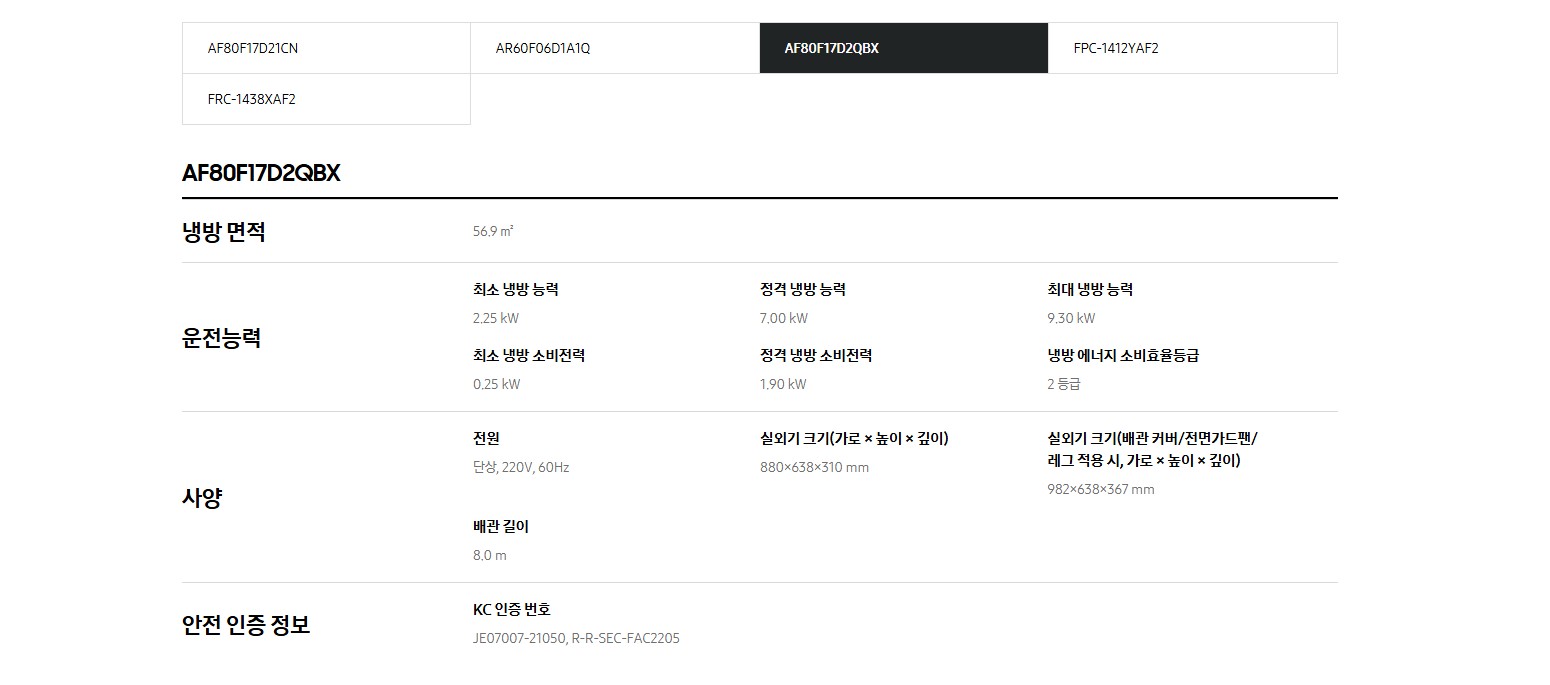Click the KC 인증 번호 label
1550x685 pixels.
click(x=512, y=609)
